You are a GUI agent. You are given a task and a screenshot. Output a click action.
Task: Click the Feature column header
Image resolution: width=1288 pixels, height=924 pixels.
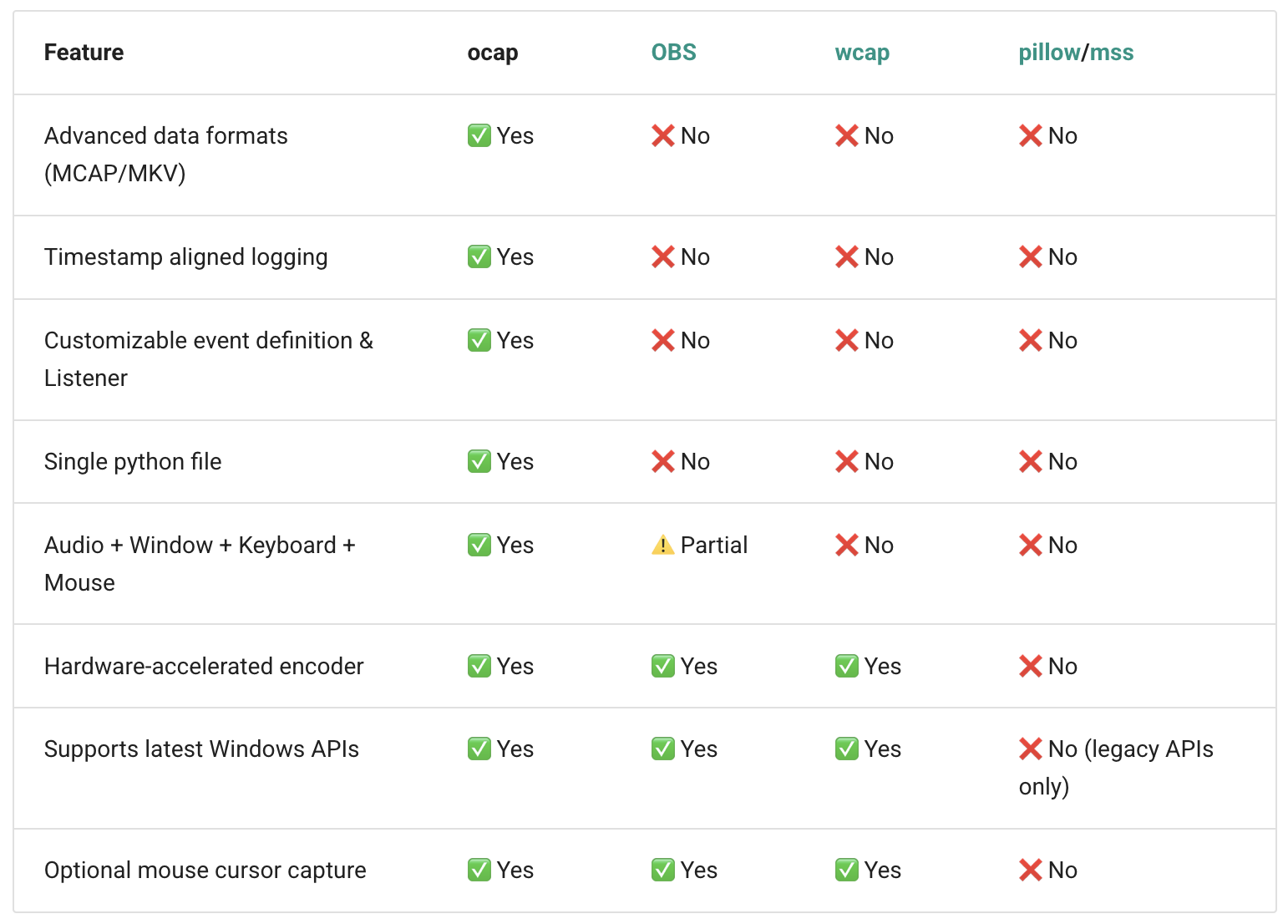click(x=84, y=53)
